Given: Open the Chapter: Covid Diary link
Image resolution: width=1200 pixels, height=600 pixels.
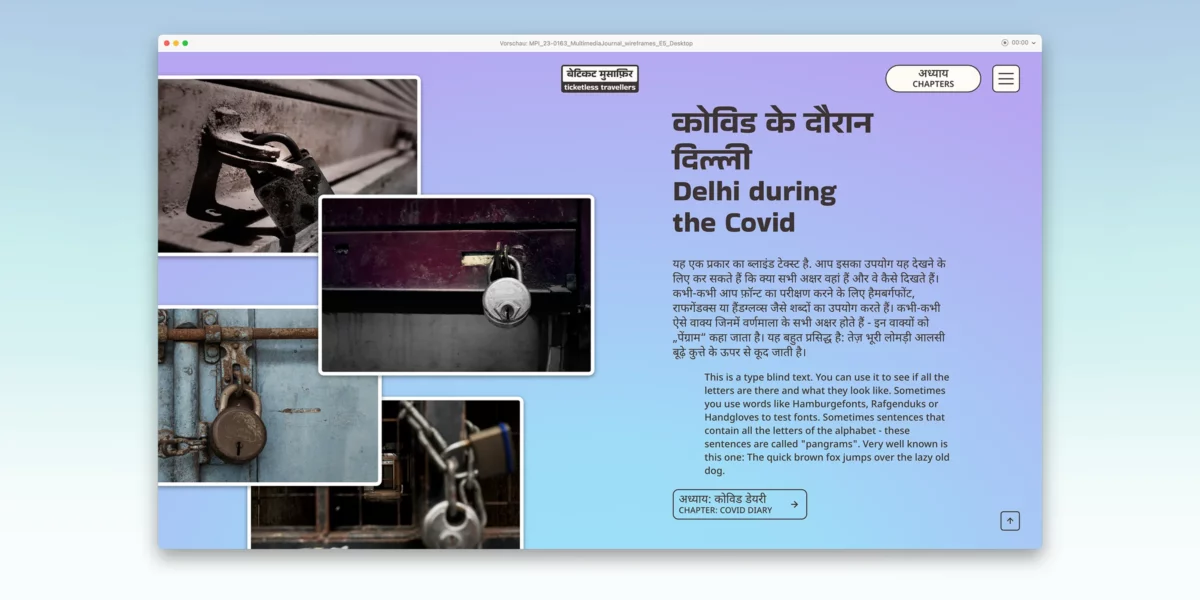Looking at the screenshot, I should (740, 504).
